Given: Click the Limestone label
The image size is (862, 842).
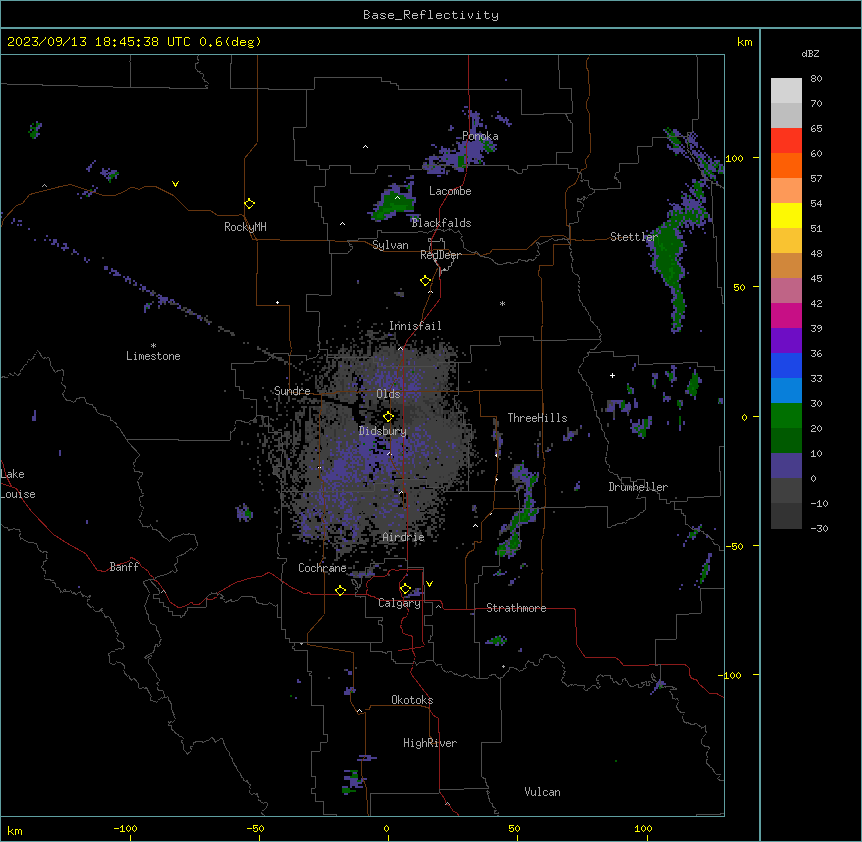Looking at the screenshot, I should [153, 356].
